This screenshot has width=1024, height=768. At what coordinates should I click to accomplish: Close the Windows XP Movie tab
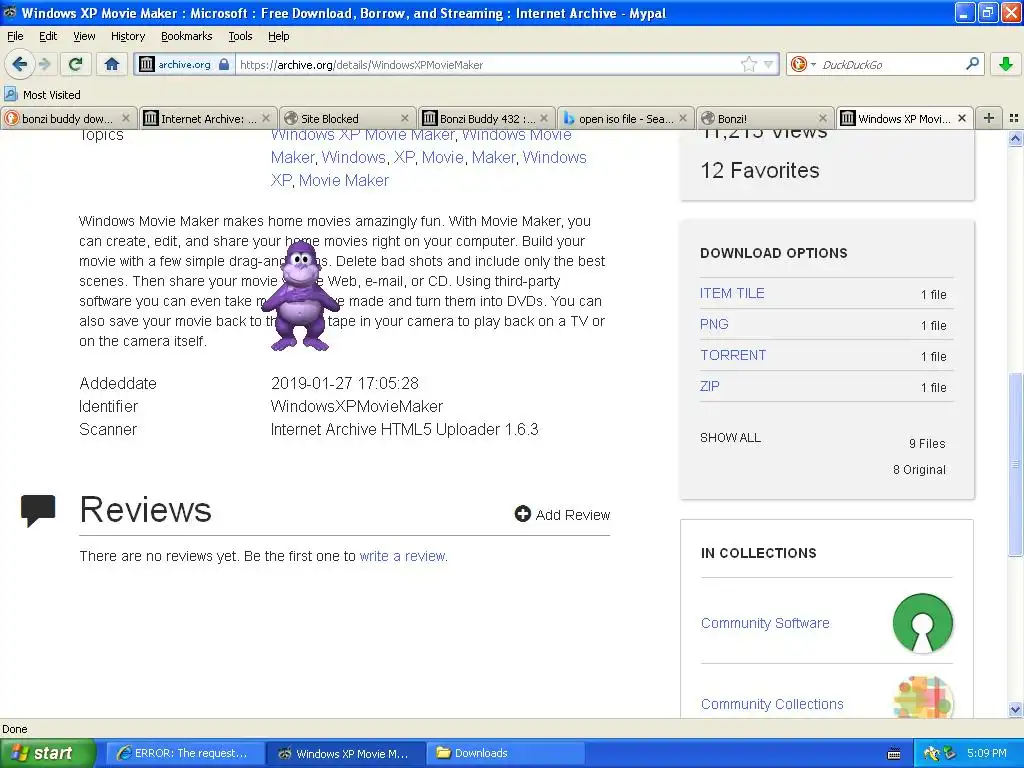click(x=961, y=118)
